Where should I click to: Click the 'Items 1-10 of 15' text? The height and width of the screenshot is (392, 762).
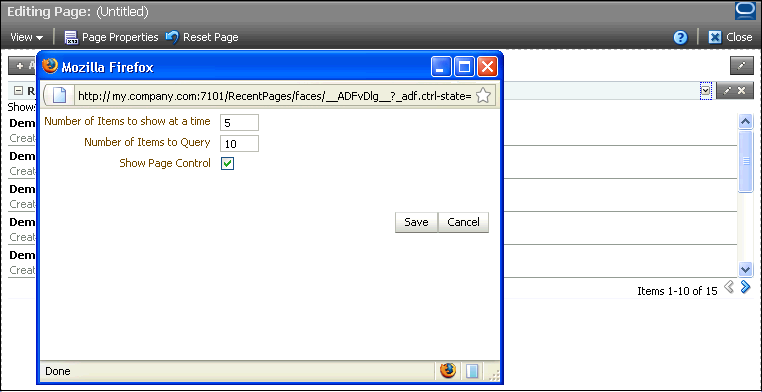point(677,291)
